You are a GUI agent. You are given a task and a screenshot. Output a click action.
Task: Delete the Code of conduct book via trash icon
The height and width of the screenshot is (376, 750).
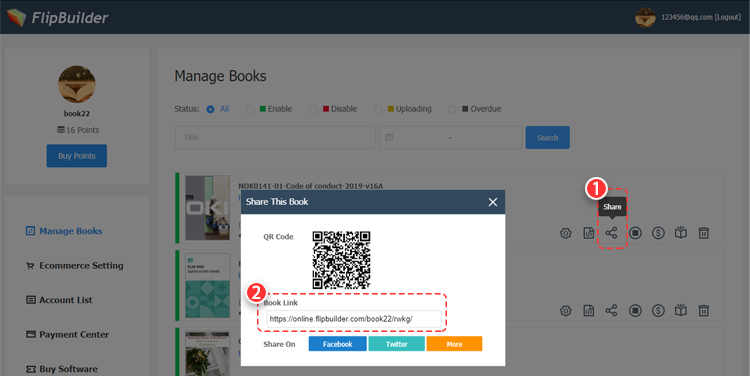703,233
